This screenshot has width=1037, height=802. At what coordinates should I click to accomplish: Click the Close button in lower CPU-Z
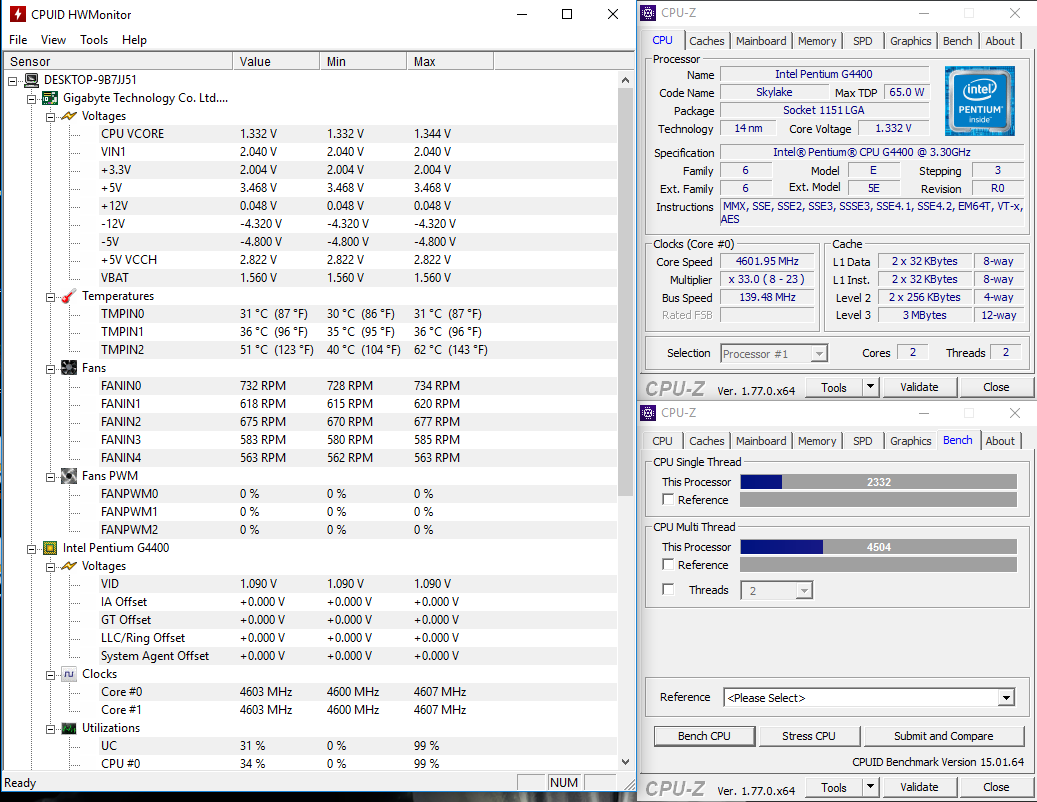(x=996, y=787)
